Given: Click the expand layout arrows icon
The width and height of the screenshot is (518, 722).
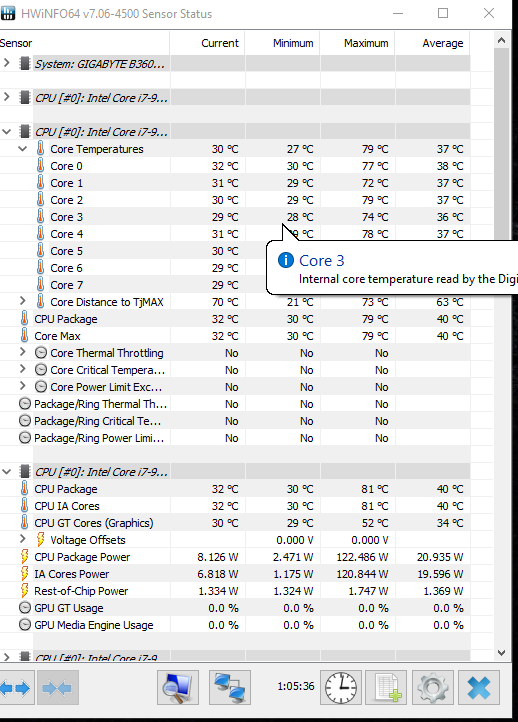Looking at the screenshot, I should 16,688.
